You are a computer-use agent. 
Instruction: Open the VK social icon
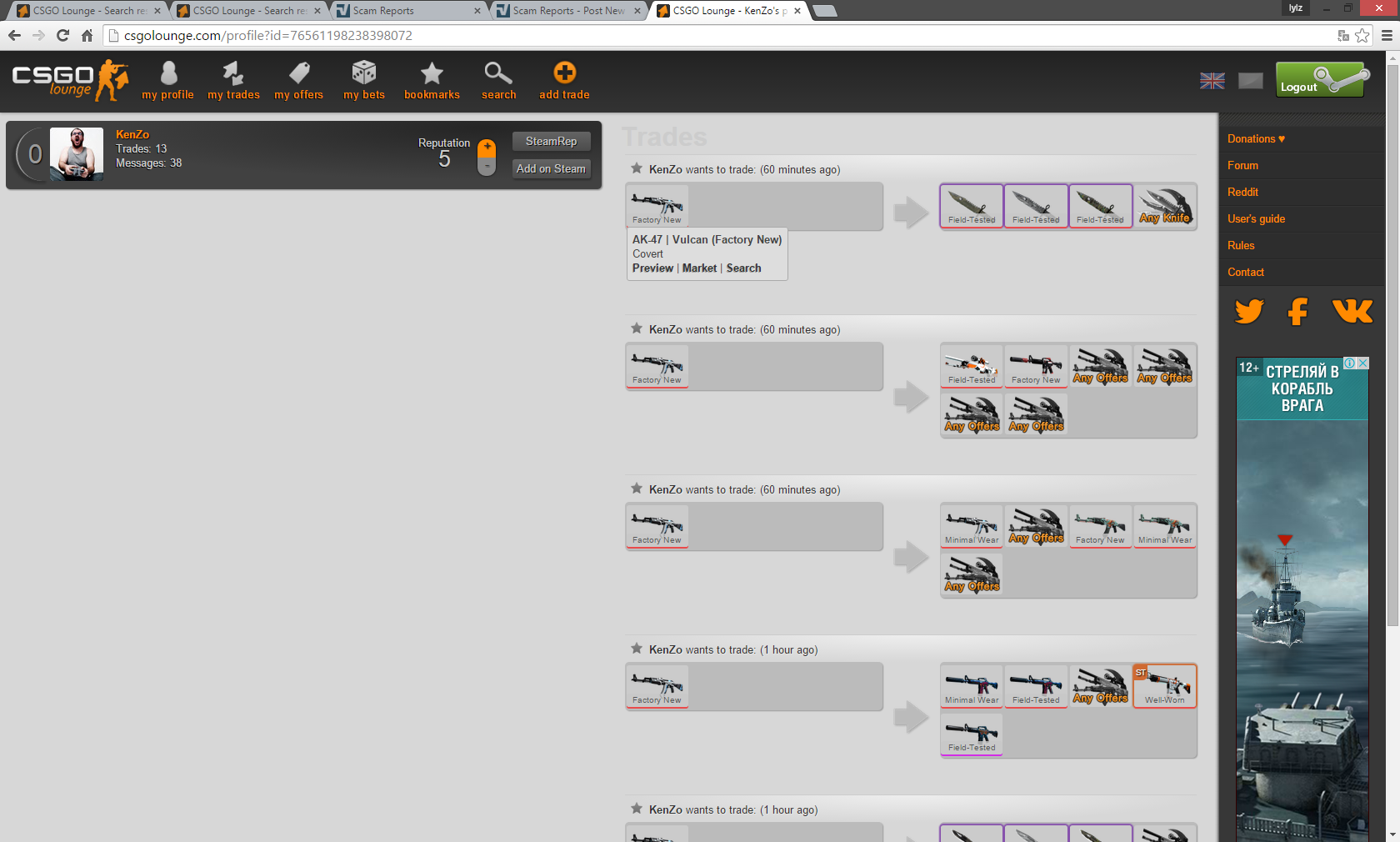pyautogui.click(x=1352, y=311)
